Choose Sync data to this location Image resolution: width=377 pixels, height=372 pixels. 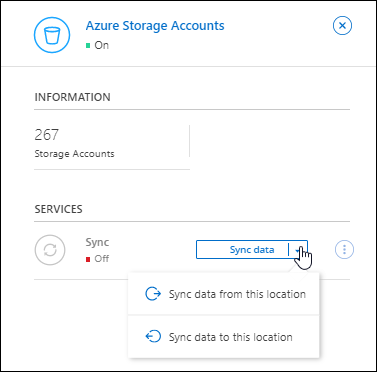click(224, 337)
